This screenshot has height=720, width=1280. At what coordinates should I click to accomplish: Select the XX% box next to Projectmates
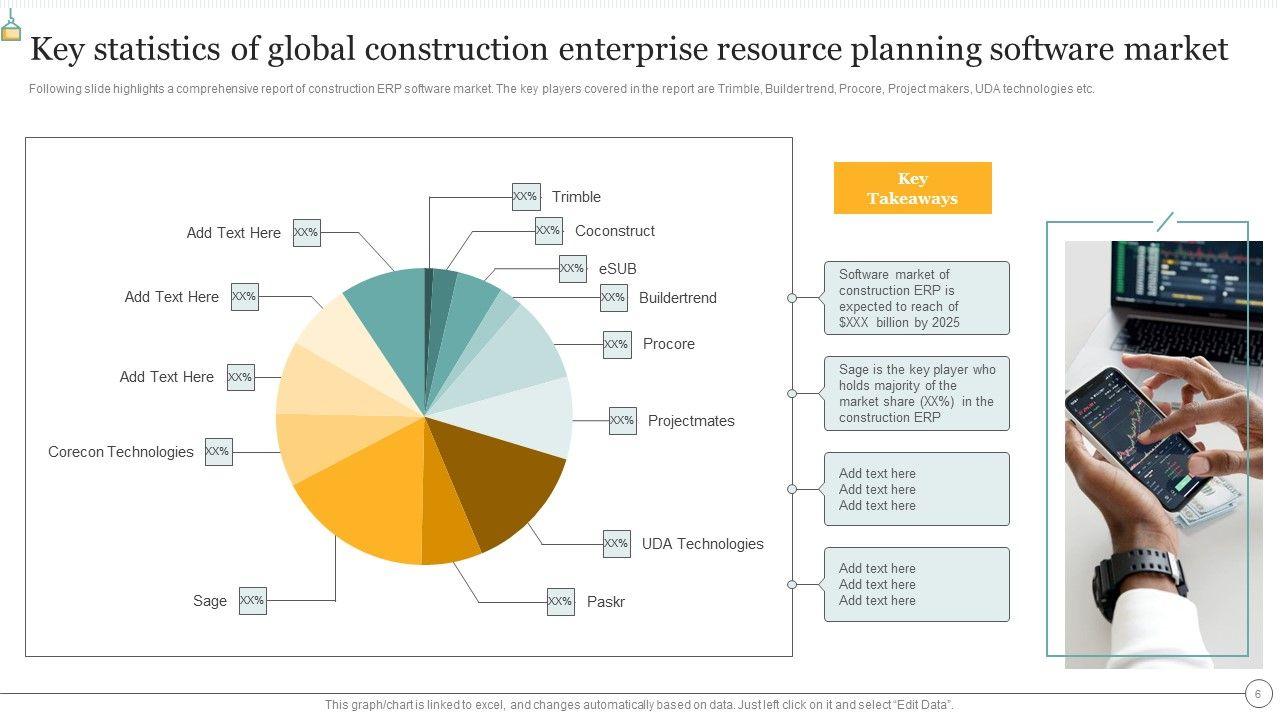(622, 421)
